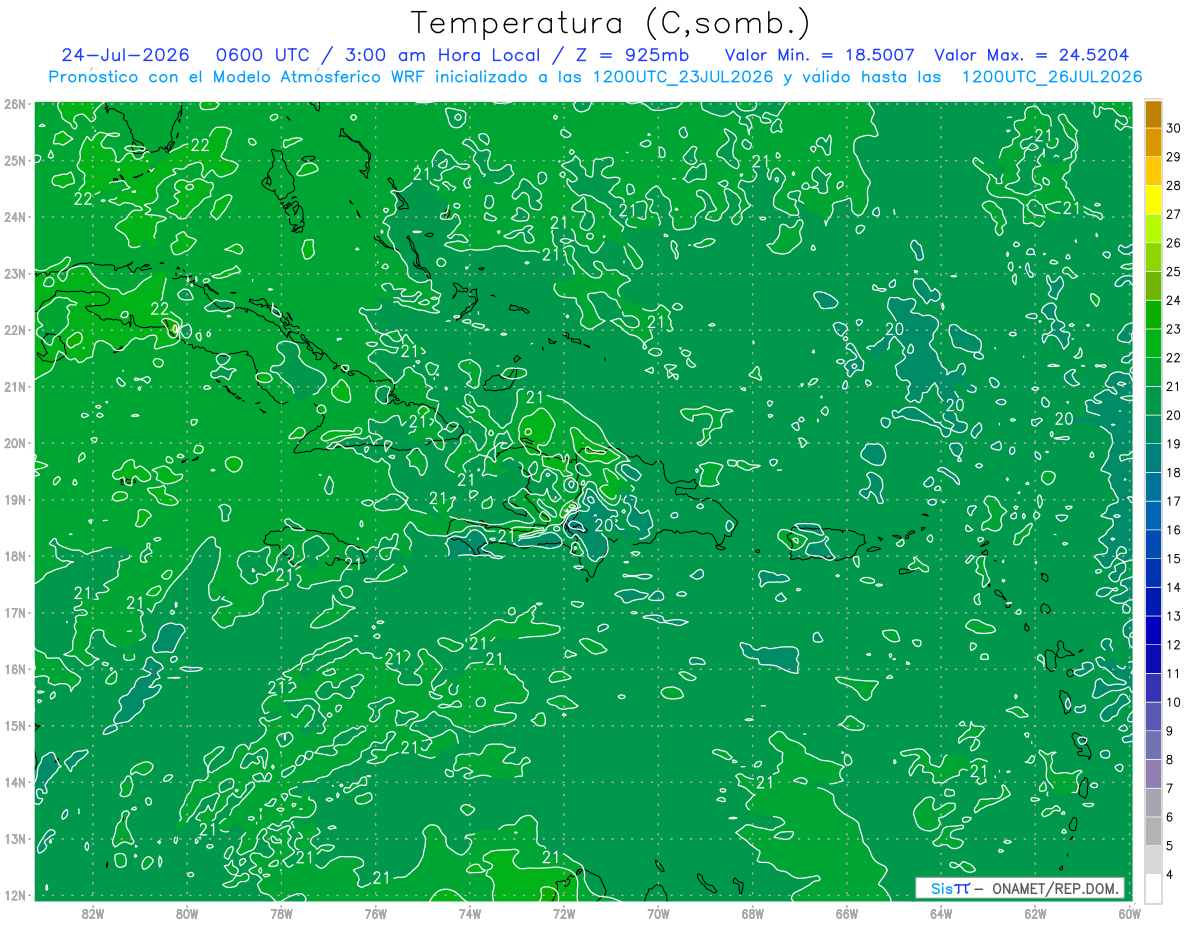The height and width of the screenshot is (927, 1200).
Task: Click the "23N" latitude axis label
Action: [15, 273]
